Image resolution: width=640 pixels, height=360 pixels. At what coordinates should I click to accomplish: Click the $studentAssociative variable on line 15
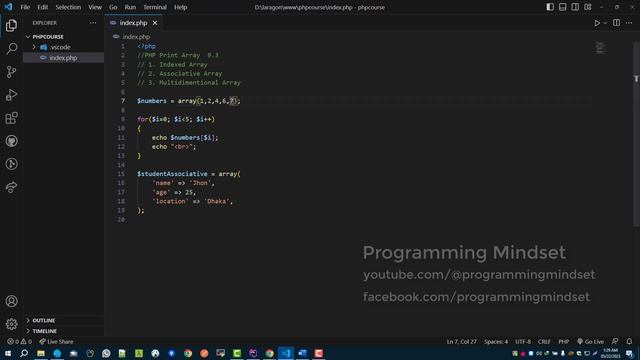click(172, 174)
